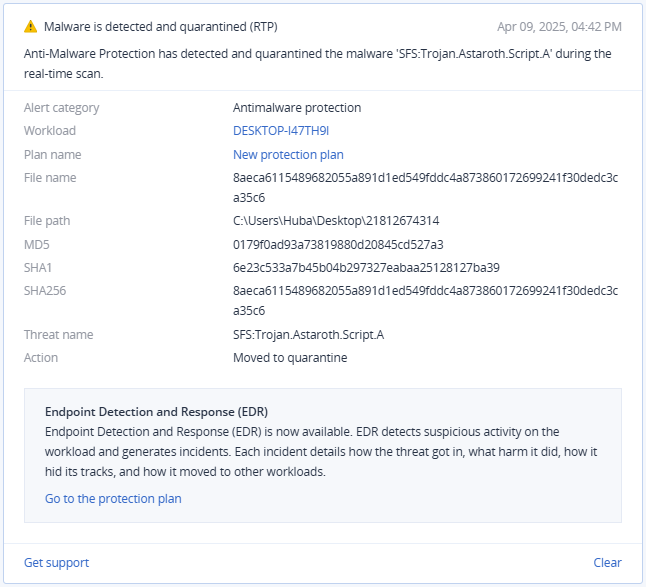Click the Threat name value SFS:Trojan.Astaroth.Script.A
The width and height of the screenshot is (646, 587).
click(x=309, y=334)
